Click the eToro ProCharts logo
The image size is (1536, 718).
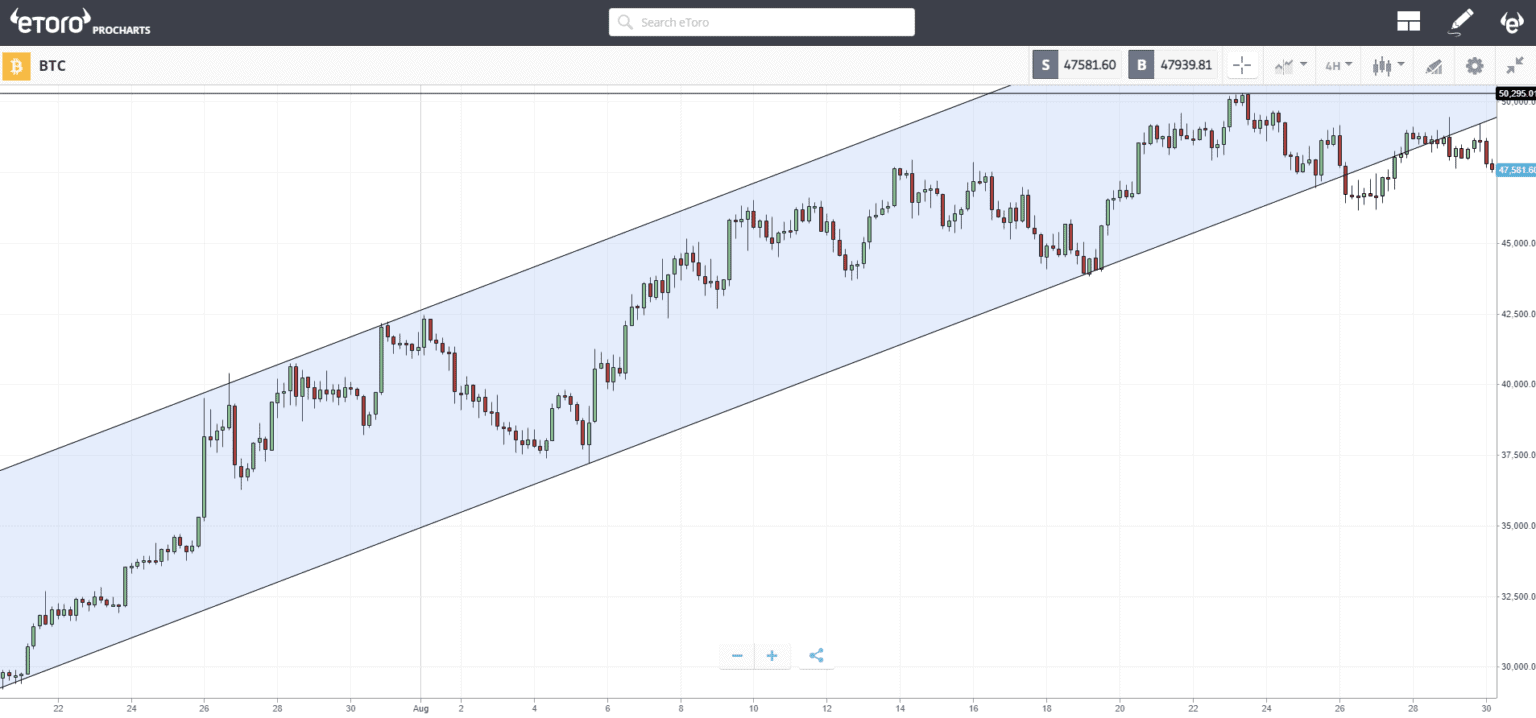tap(80, 21)
